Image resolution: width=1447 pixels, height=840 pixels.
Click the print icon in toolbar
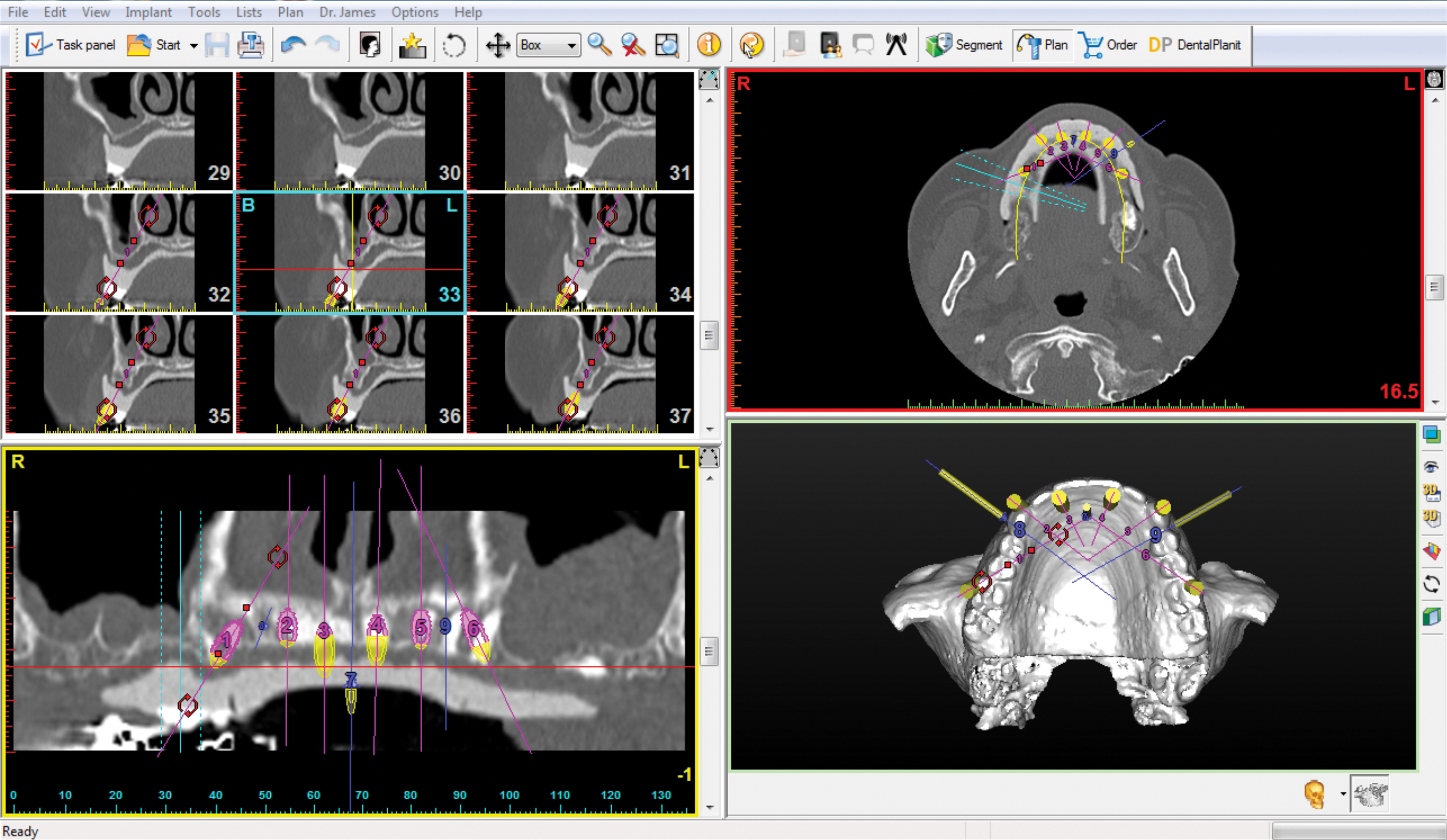click(251, 45)
